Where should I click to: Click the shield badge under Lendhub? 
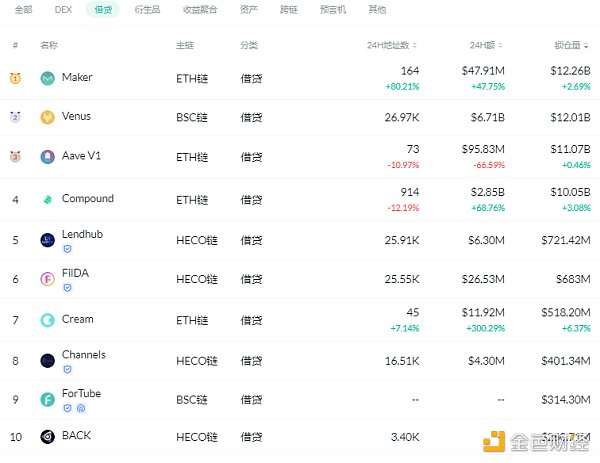67,248
